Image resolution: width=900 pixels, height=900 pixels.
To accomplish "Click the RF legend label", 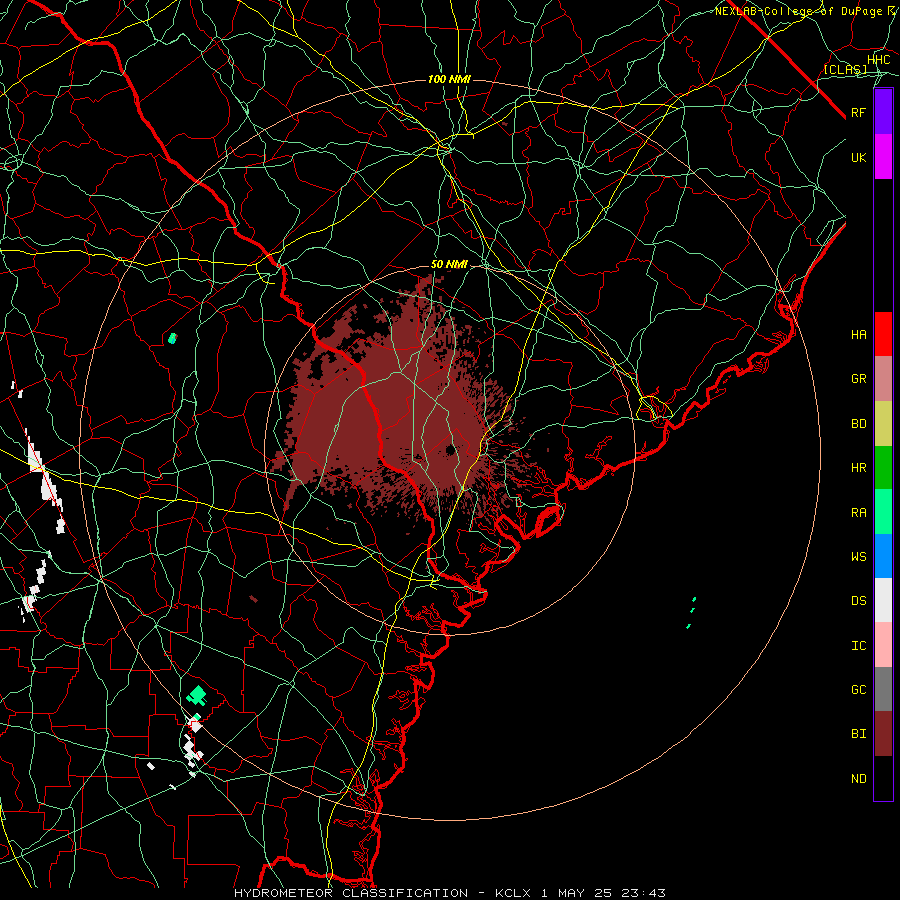I will (859, 112).
